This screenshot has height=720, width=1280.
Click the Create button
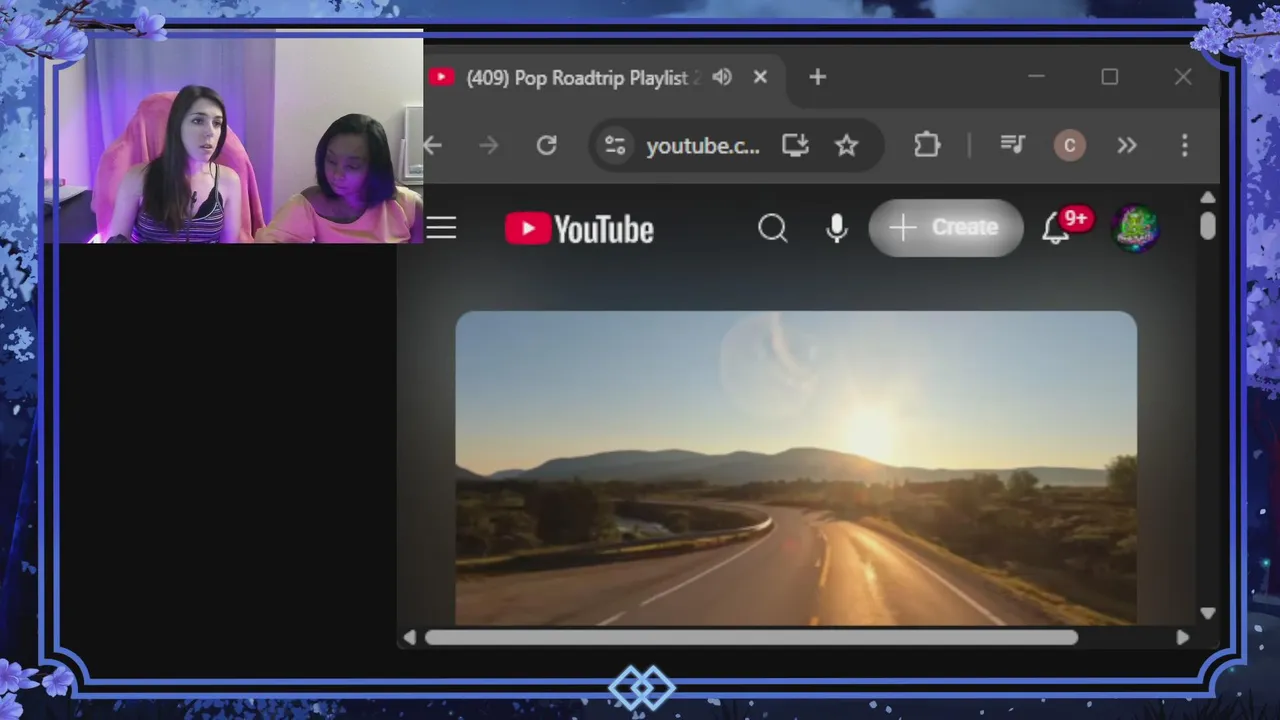coord(946,228)
